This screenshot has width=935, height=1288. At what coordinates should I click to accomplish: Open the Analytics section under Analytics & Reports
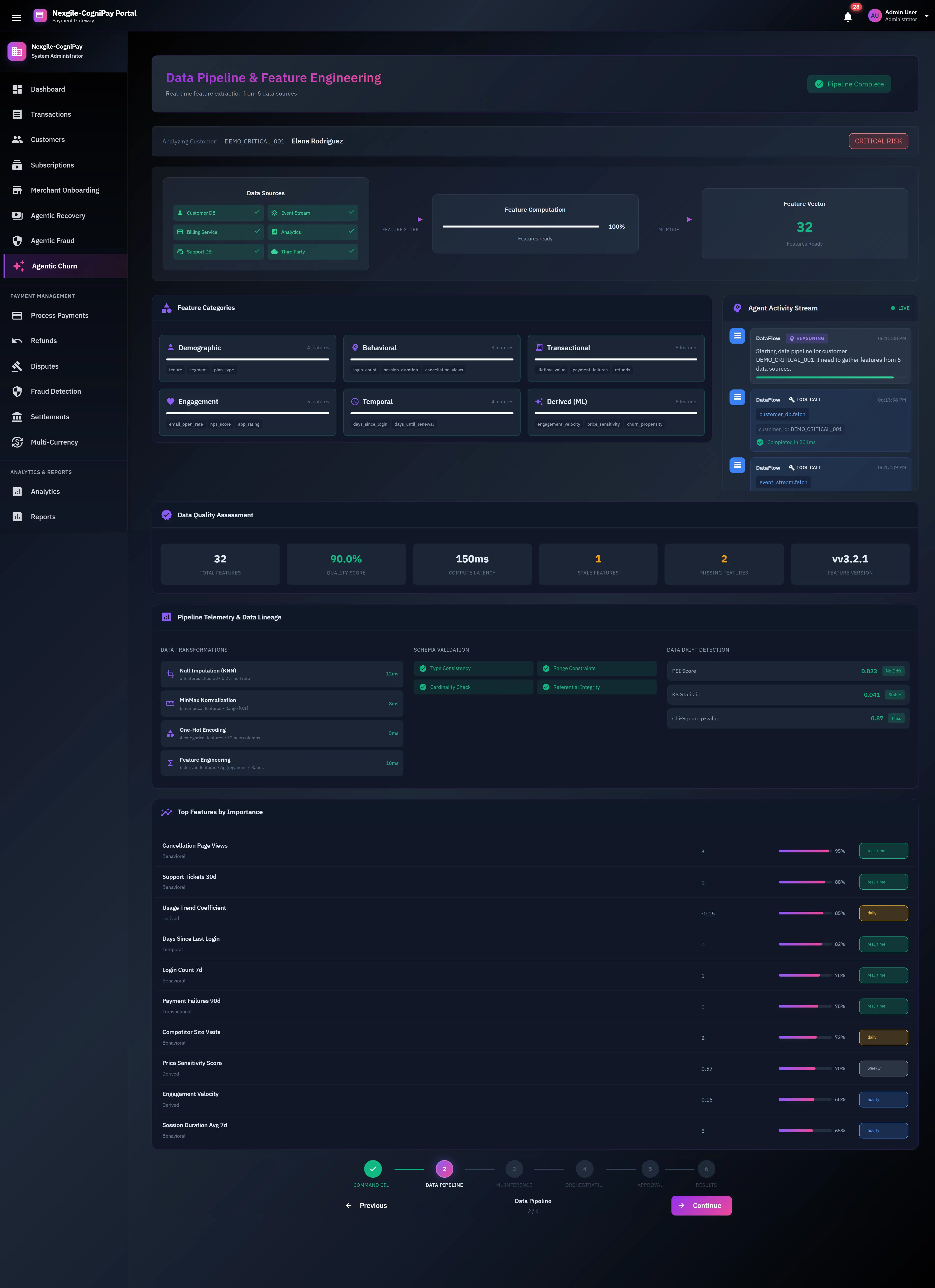45,491
